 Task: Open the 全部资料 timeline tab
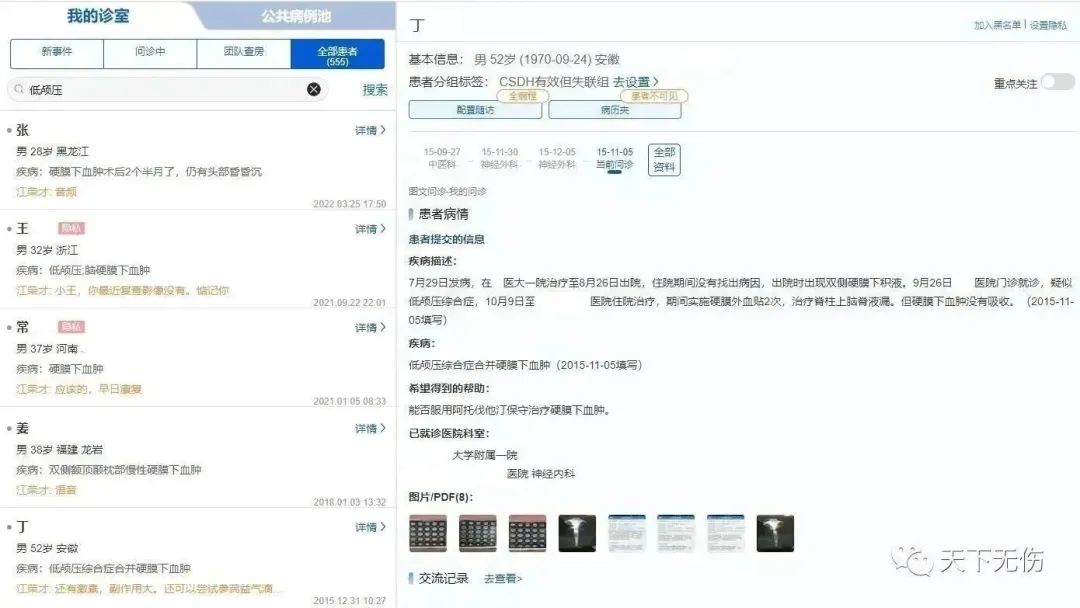tap(663, 150)
